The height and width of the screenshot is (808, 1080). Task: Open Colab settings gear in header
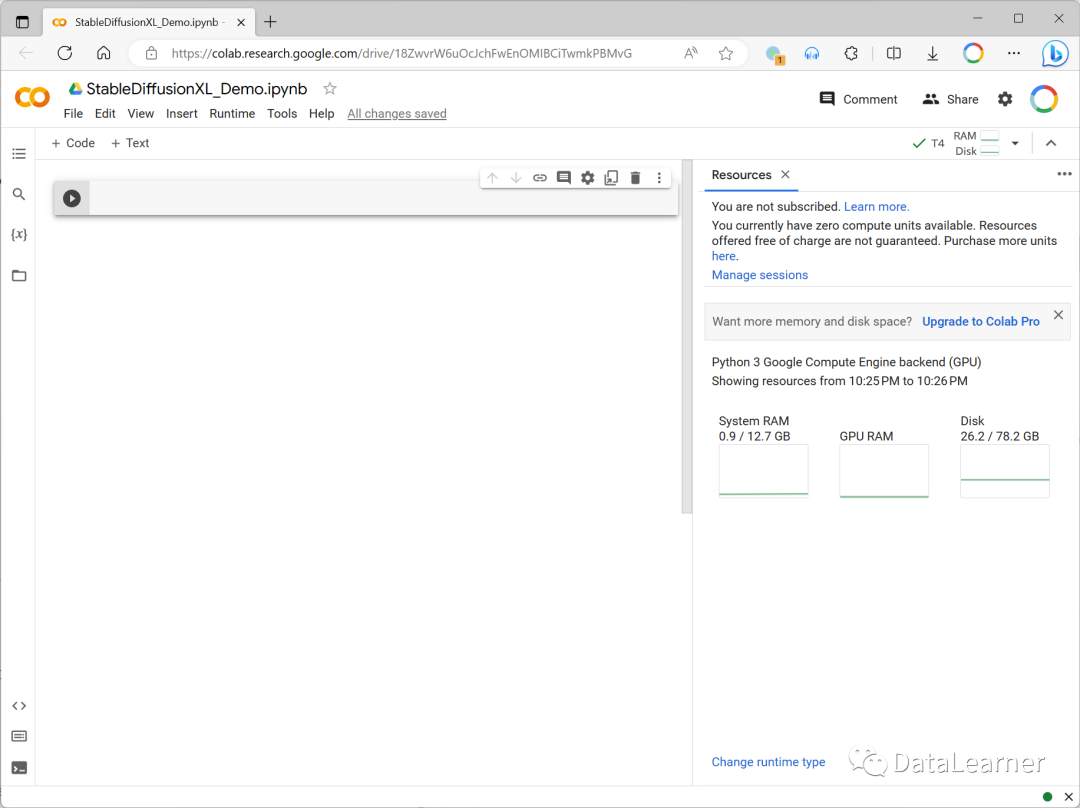pos(1005,99)
